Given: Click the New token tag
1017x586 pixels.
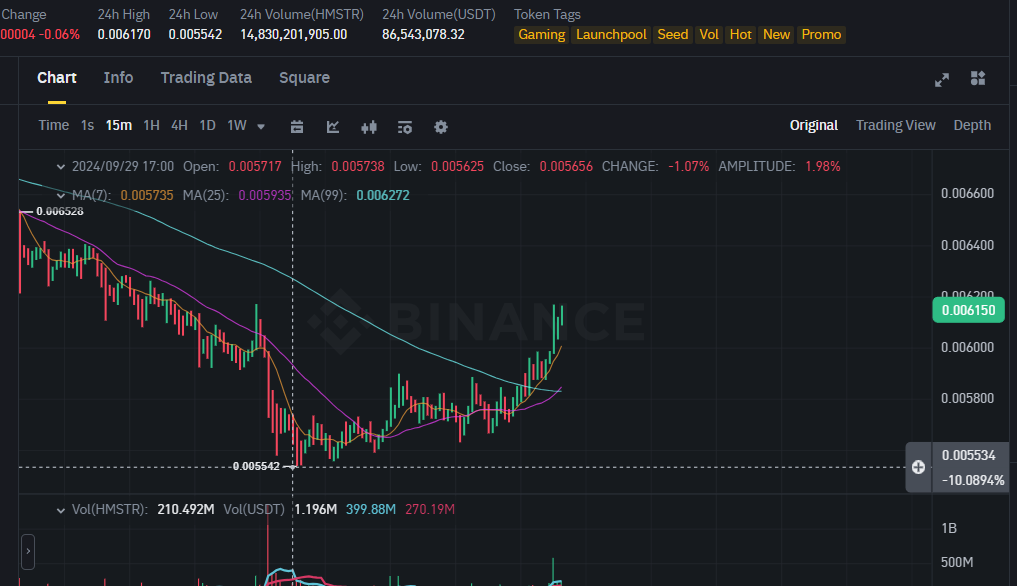Looking at the screenshot, I should [776, 34].
